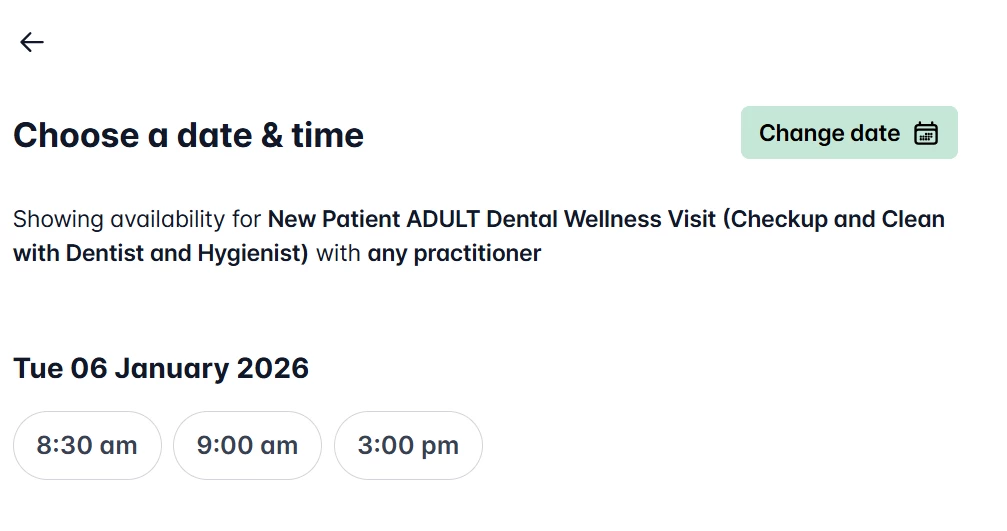
Task: Click the "with Dentist and Hygienist)" text
Action: click(160, 254)
